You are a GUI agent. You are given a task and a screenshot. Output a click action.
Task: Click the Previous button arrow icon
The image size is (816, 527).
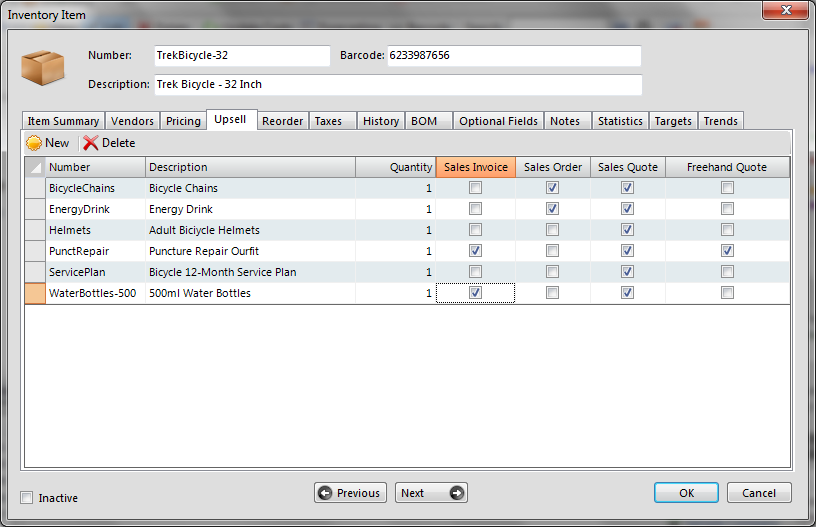324,493
